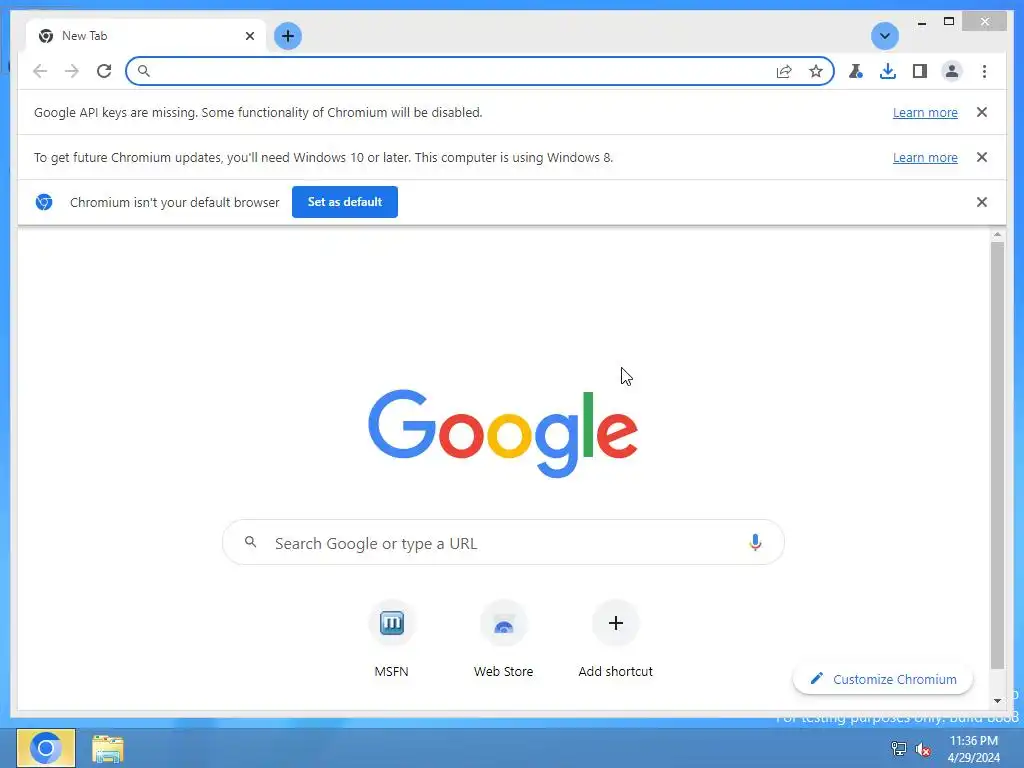Screen dimensions: 1024x768
Task: Bookmark this tab with the star icon
Action: 816,71
